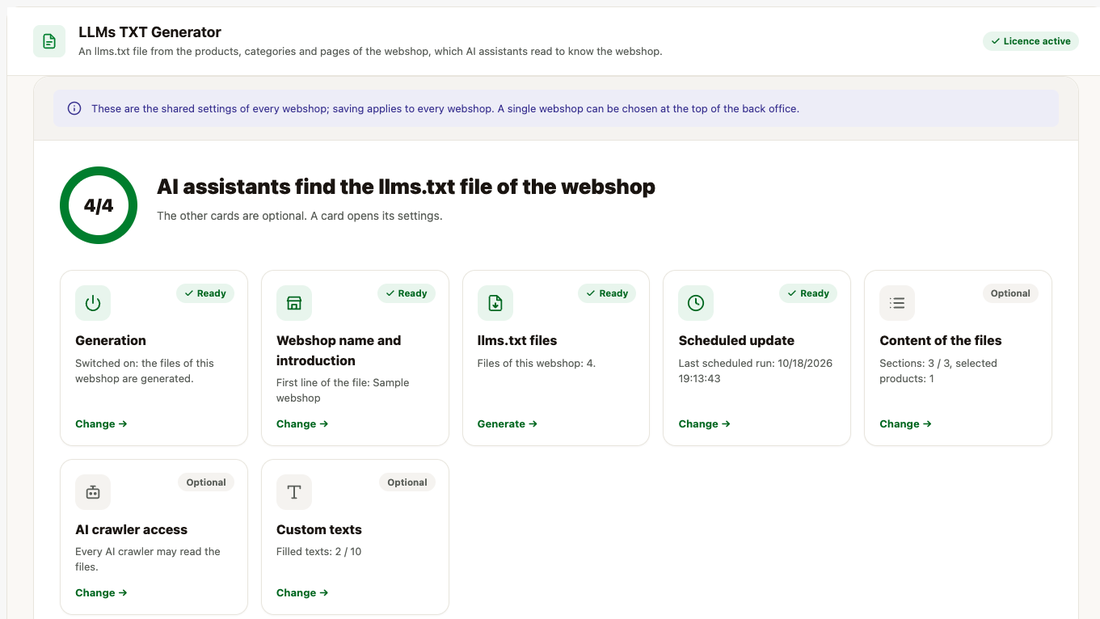Click Optional badge on Custom texts card
The image size is (1100, 619).
tap(407, 482)
